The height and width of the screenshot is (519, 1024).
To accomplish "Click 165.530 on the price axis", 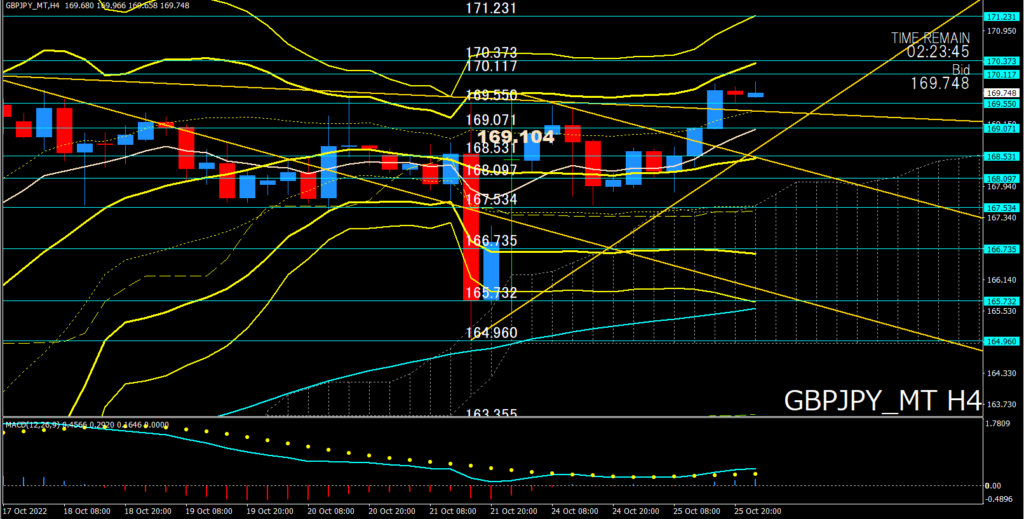I will click(x=1001, y=311).
